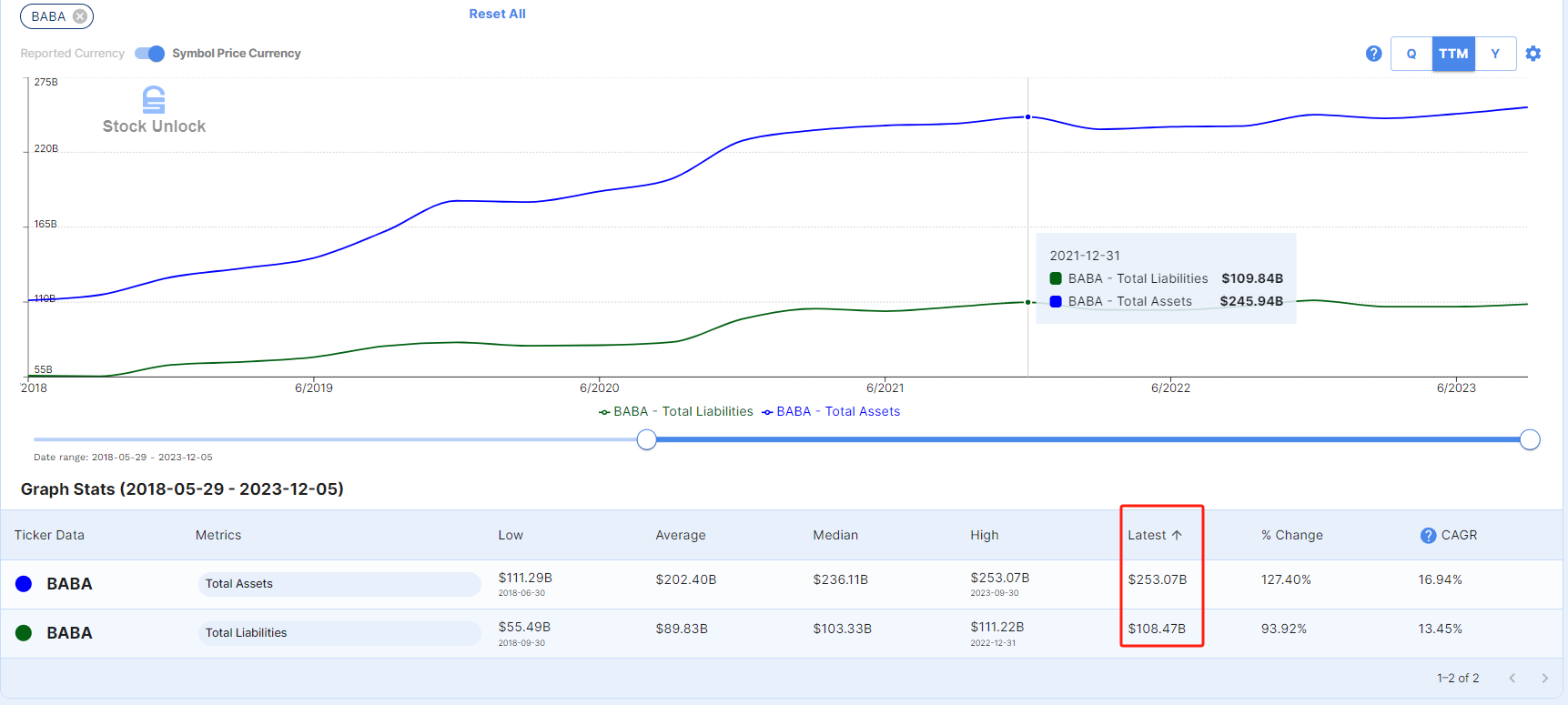Open the CAGR help icon
Image resolution: width=1568 pixels, height=705 pixels.
1429,536
